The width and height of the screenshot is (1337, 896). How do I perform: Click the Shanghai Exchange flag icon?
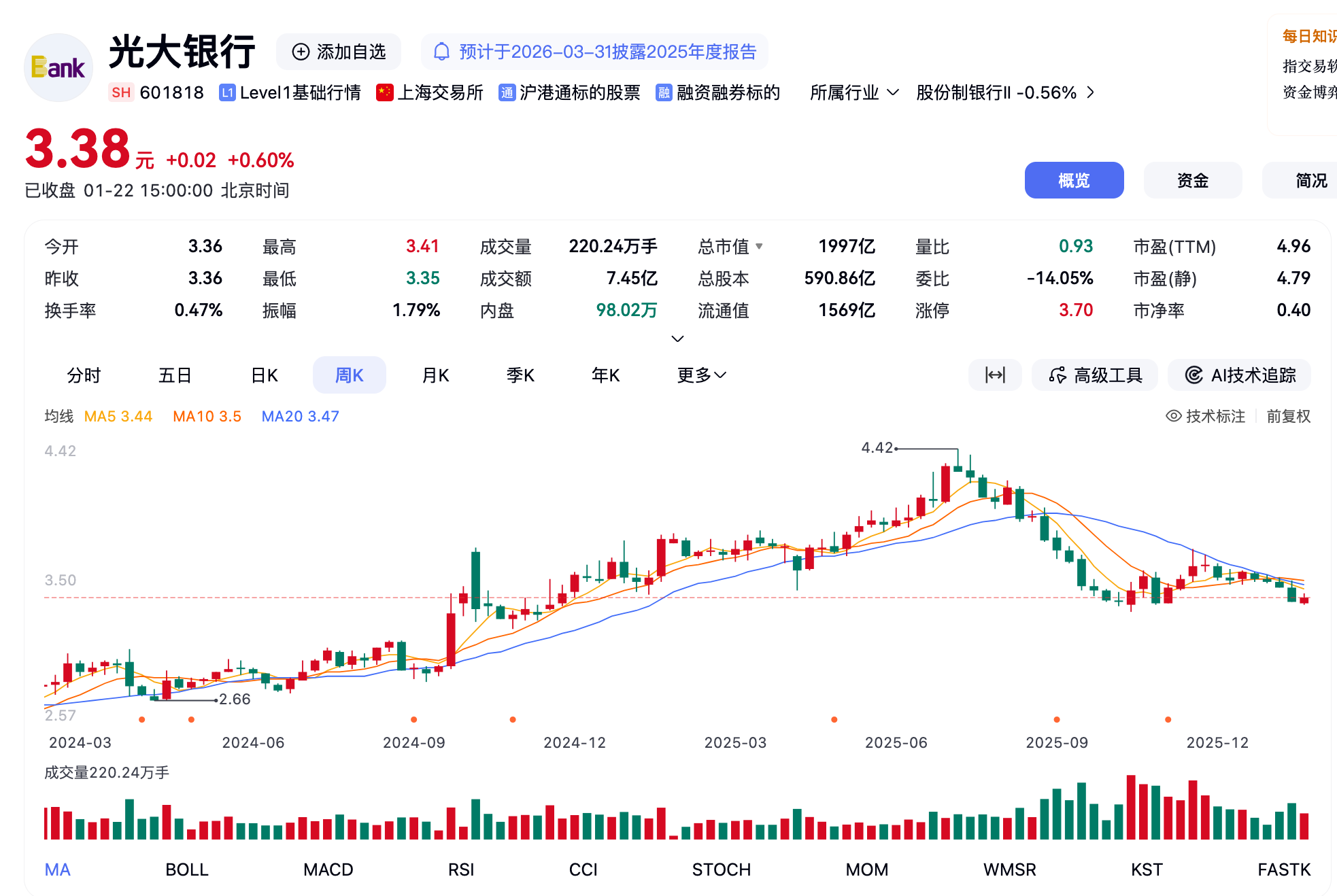coord(385,92)
